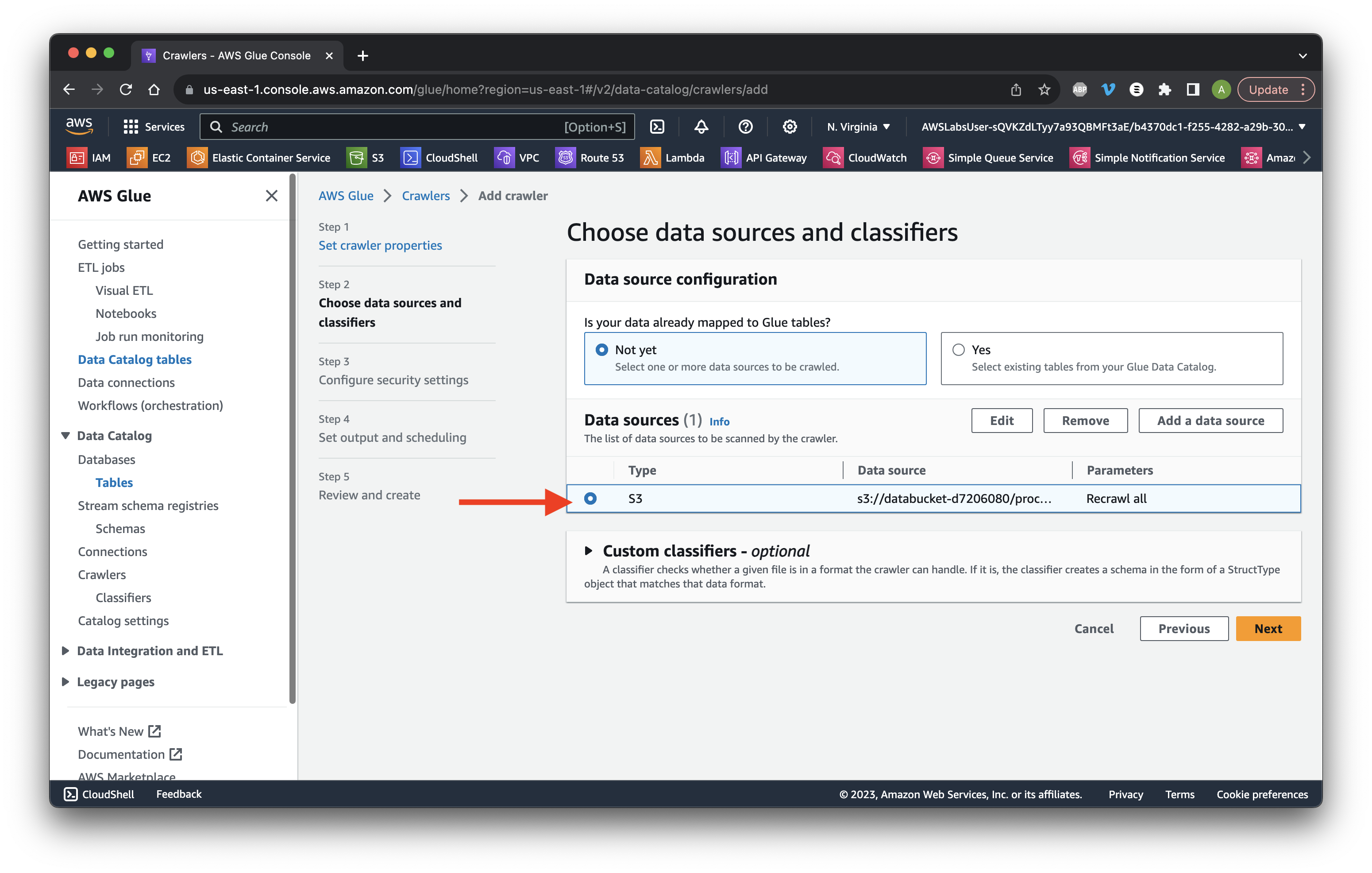
Task: Open the settings gear in AWS nav
Action: tap(789, 127)
